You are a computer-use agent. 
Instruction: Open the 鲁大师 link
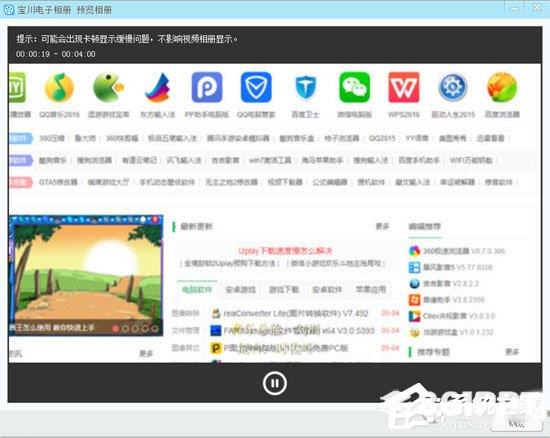click(85, 138)
